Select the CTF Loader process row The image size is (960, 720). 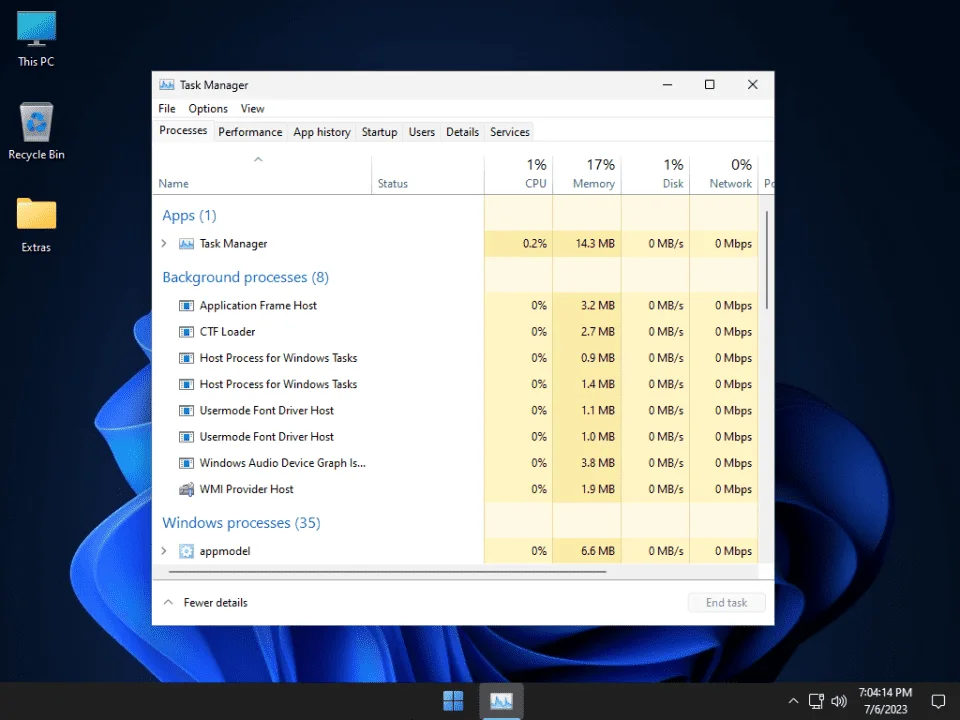(x=456, y=332)
